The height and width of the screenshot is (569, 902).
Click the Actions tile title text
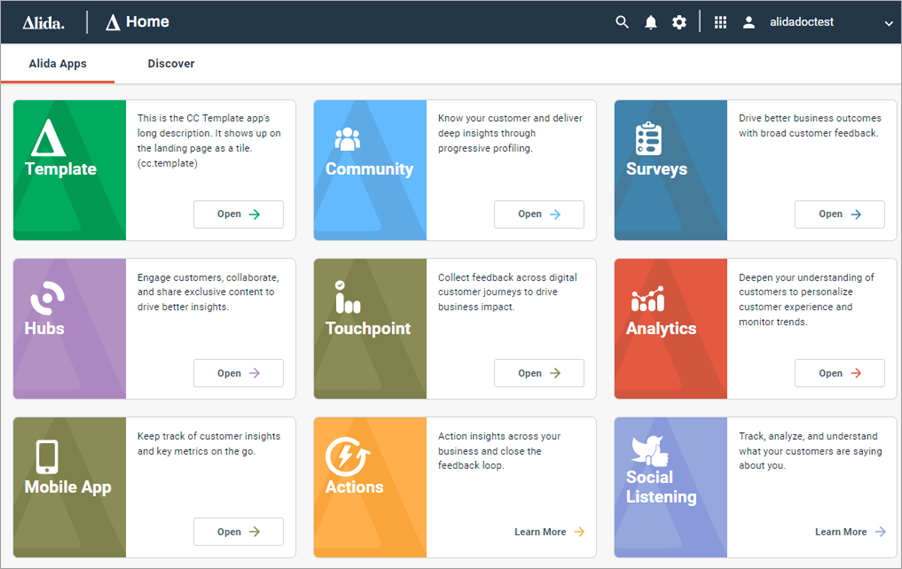[x=354, y=487]
